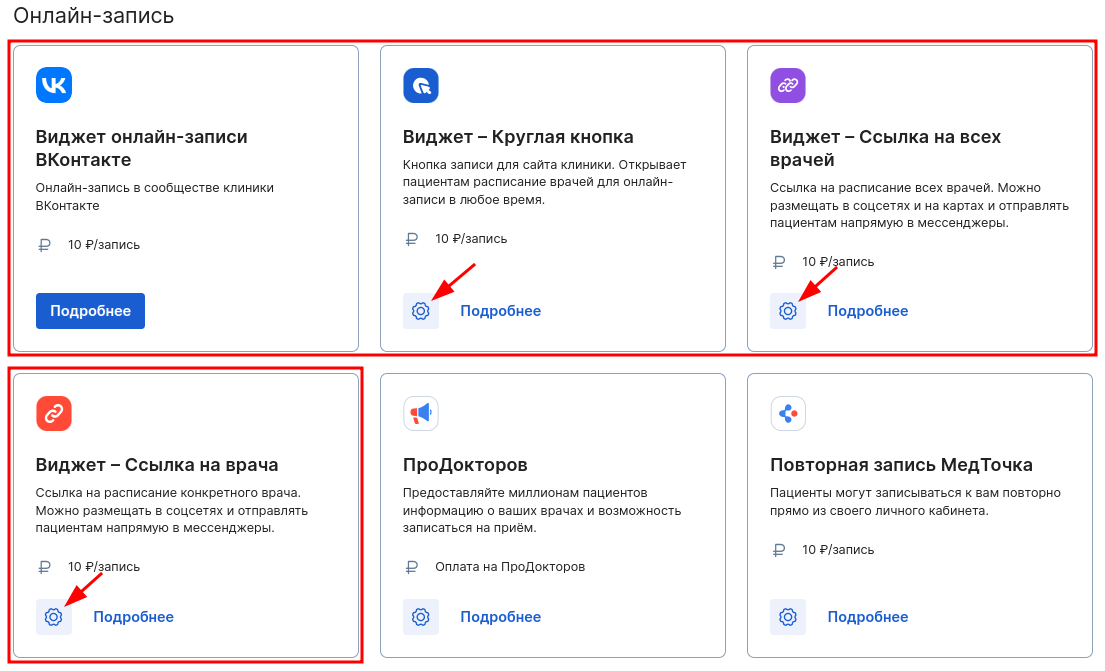Viewport: 1105px width, 671px height.
Task: Open settings gear for Повторная запись МедТочка
Action: 788,617
